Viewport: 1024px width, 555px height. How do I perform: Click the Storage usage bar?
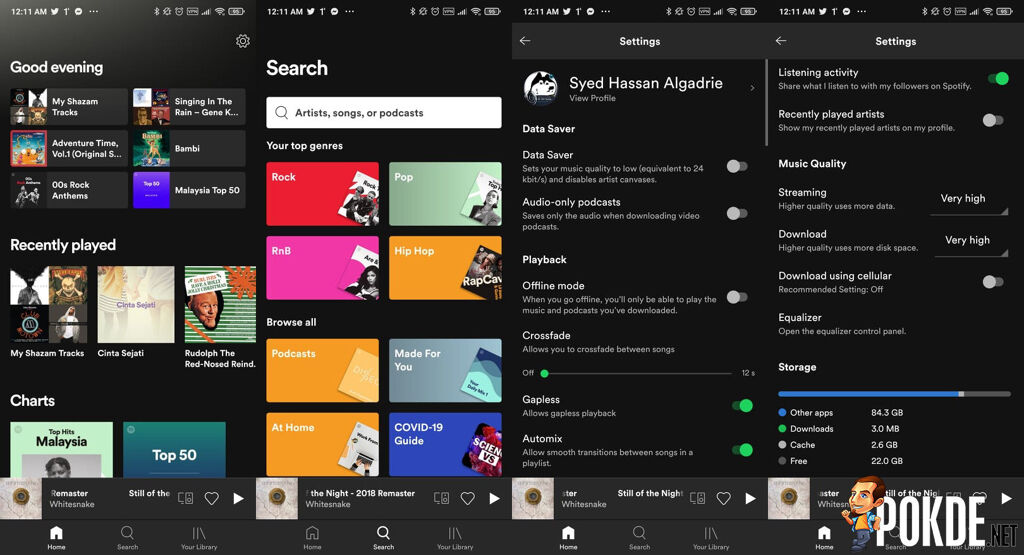894,394
